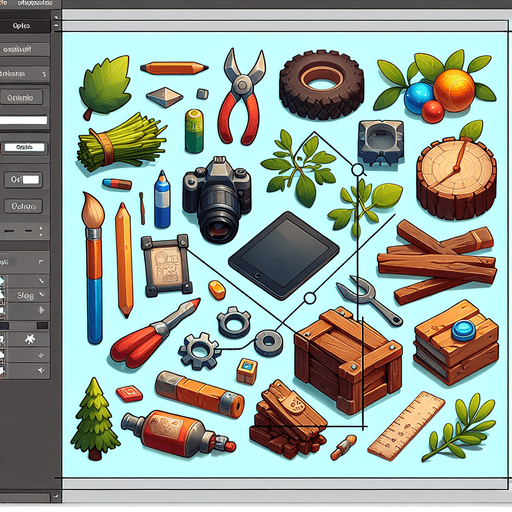512x512 pixels.
Task: Select the large wooden crate sprite
Action: pyautogui.click(x=348, y=360)
